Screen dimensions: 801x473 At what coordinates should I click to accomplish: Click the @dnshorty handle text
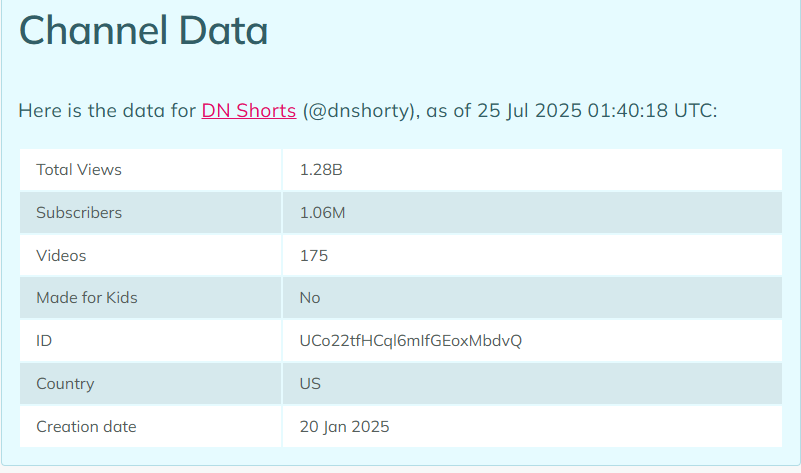point(358,111)
